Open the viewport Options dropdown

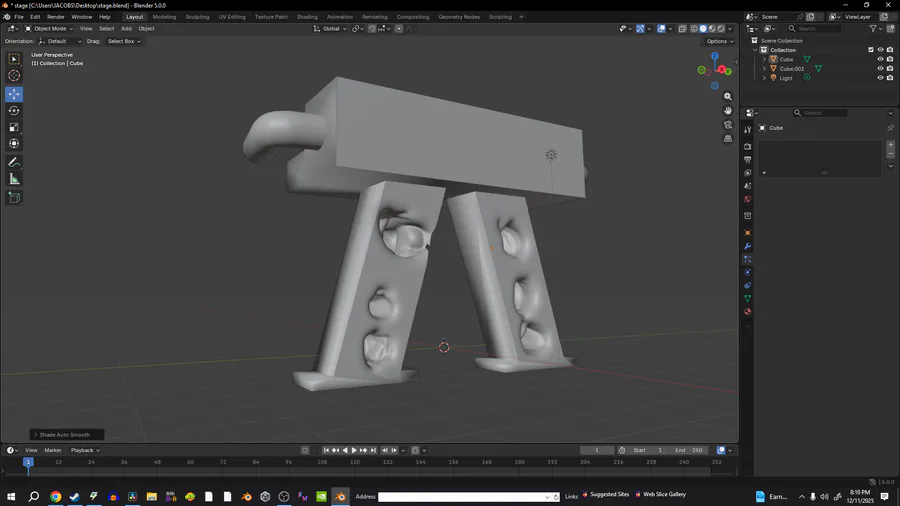pyautogui.click(x=719, y=41)
